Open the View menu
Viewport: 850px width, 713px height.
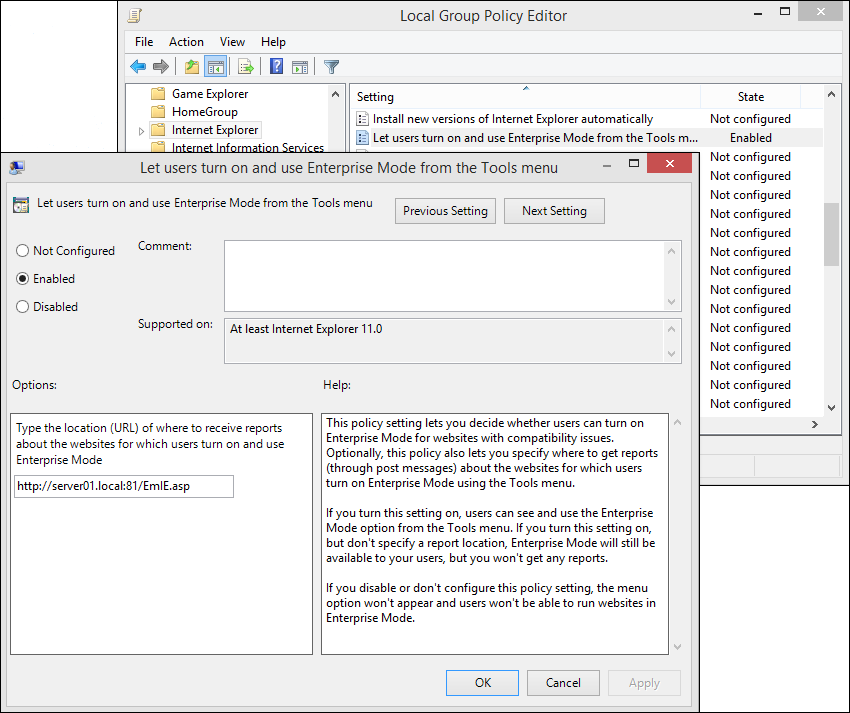coord(232,42)
